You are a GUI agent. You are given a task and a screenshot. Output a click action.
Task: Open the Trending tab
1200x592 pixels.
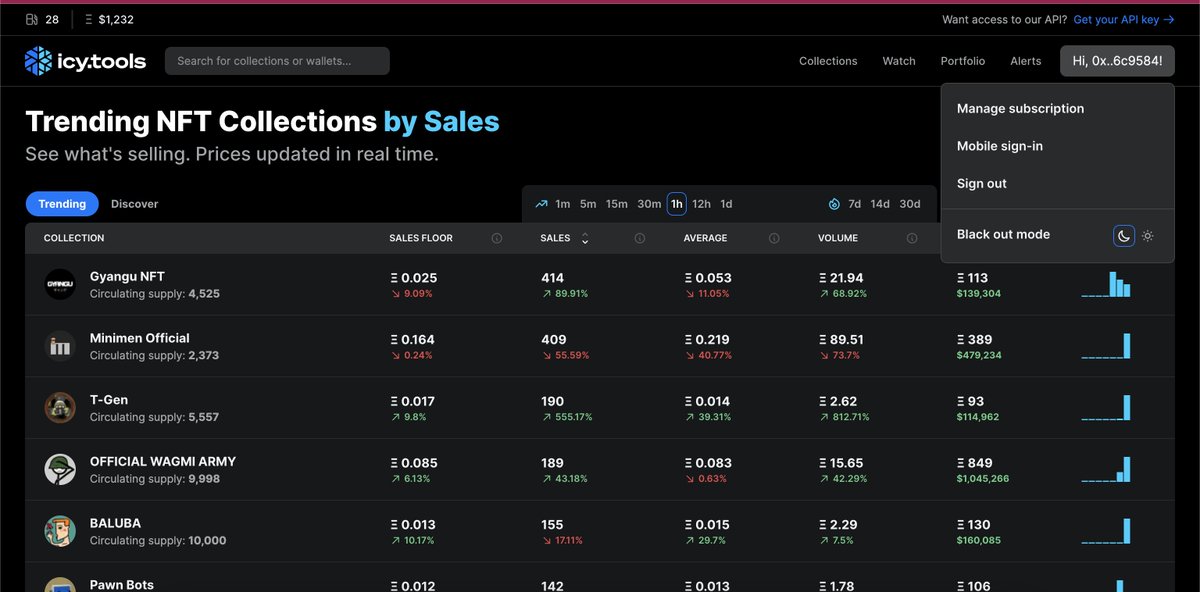(62, 204)
